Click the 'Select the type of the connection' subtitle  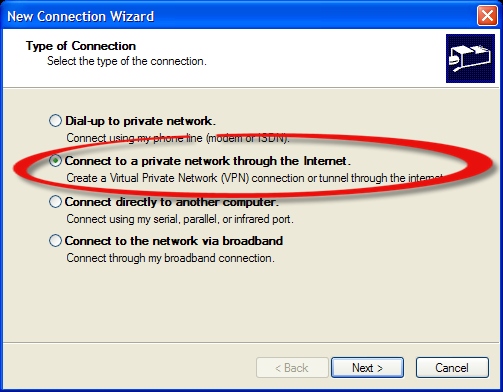tap(127, 61)
